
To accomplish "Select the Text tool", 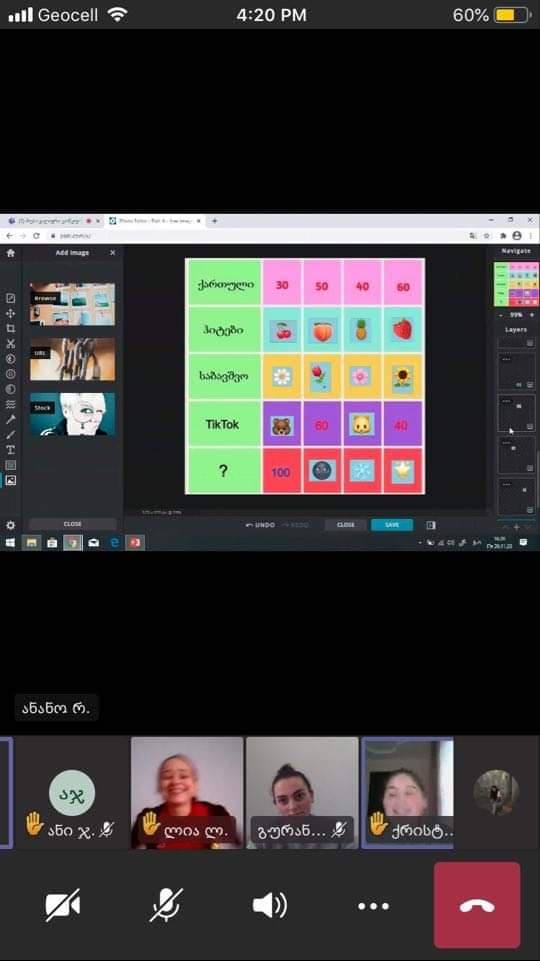I will 10,450.
